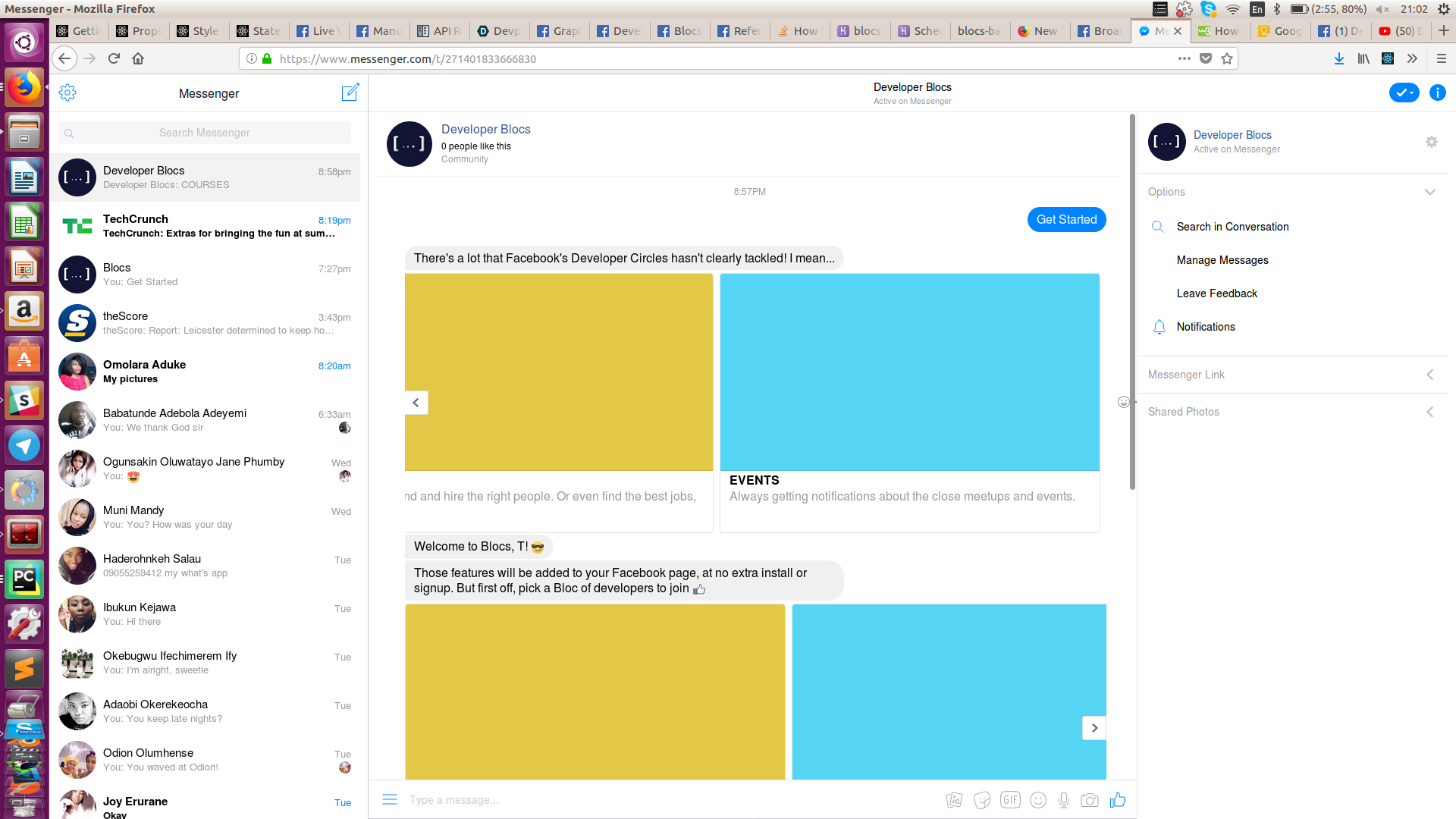Open the sticker picker icon

982,800
